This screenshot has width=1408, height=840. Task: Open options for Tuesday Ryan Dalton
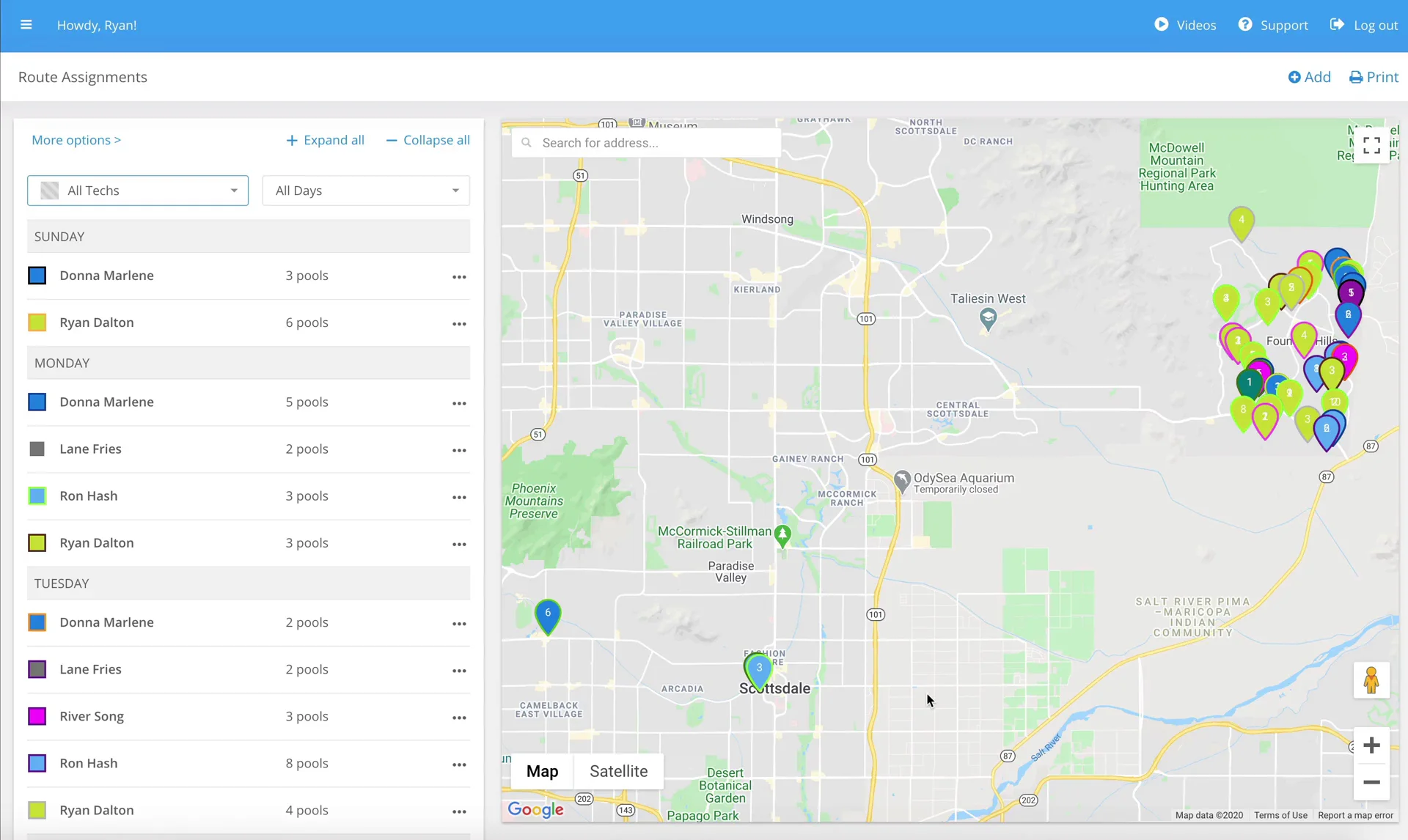click(459, 811)
